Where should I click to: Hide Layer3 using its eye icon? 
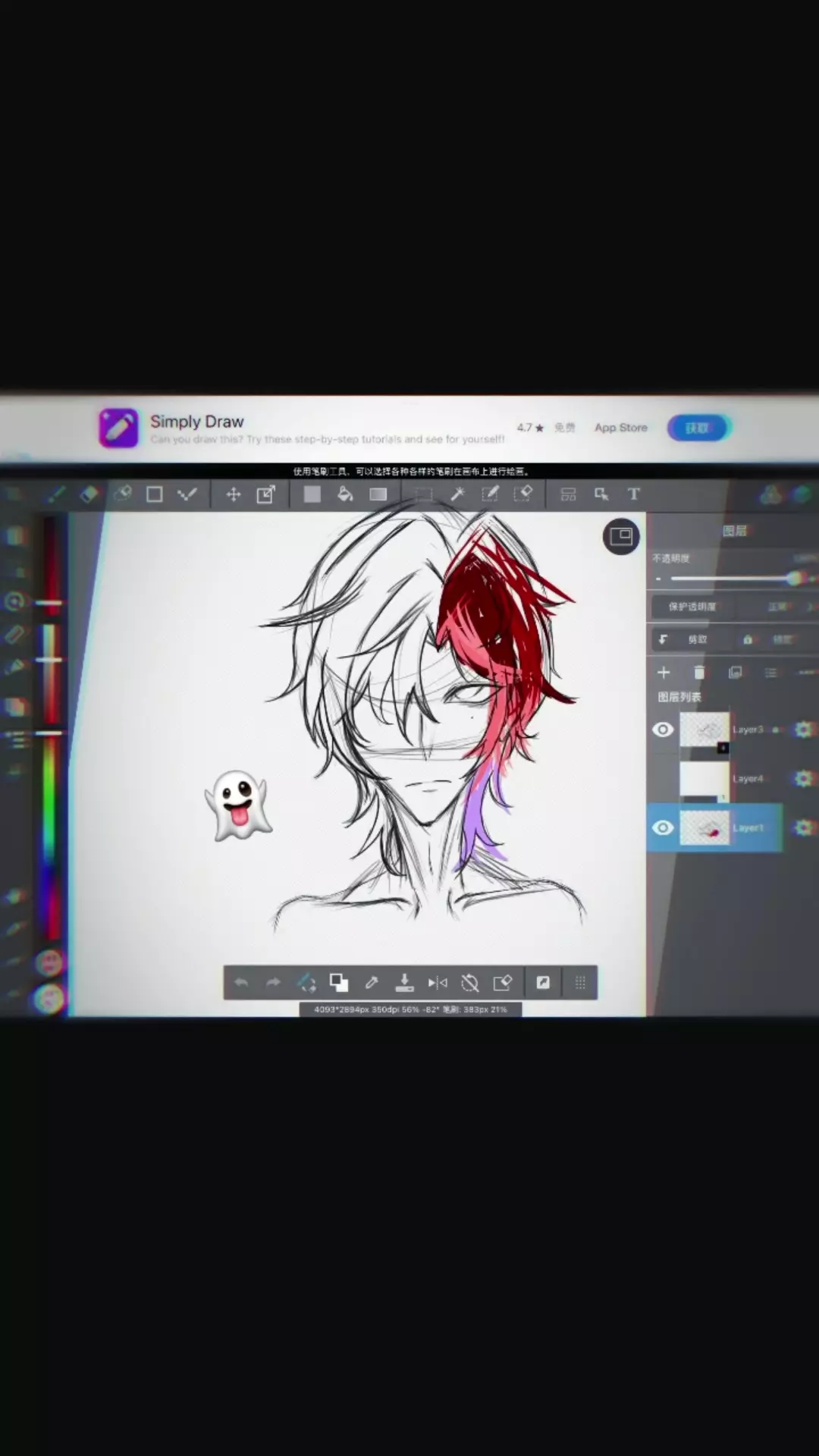coord(663,730)
